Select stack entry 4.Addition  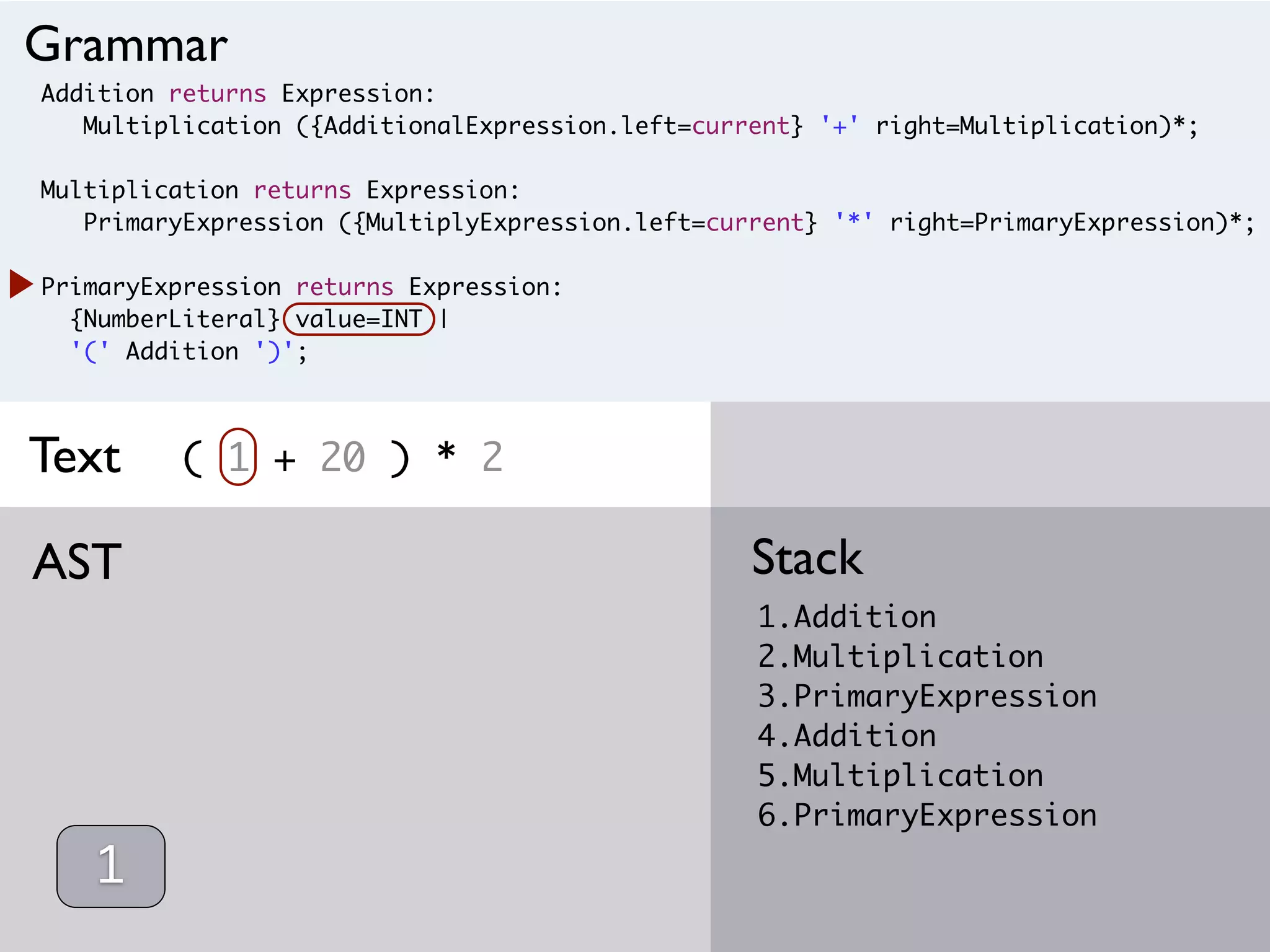[x=846, y=736]
